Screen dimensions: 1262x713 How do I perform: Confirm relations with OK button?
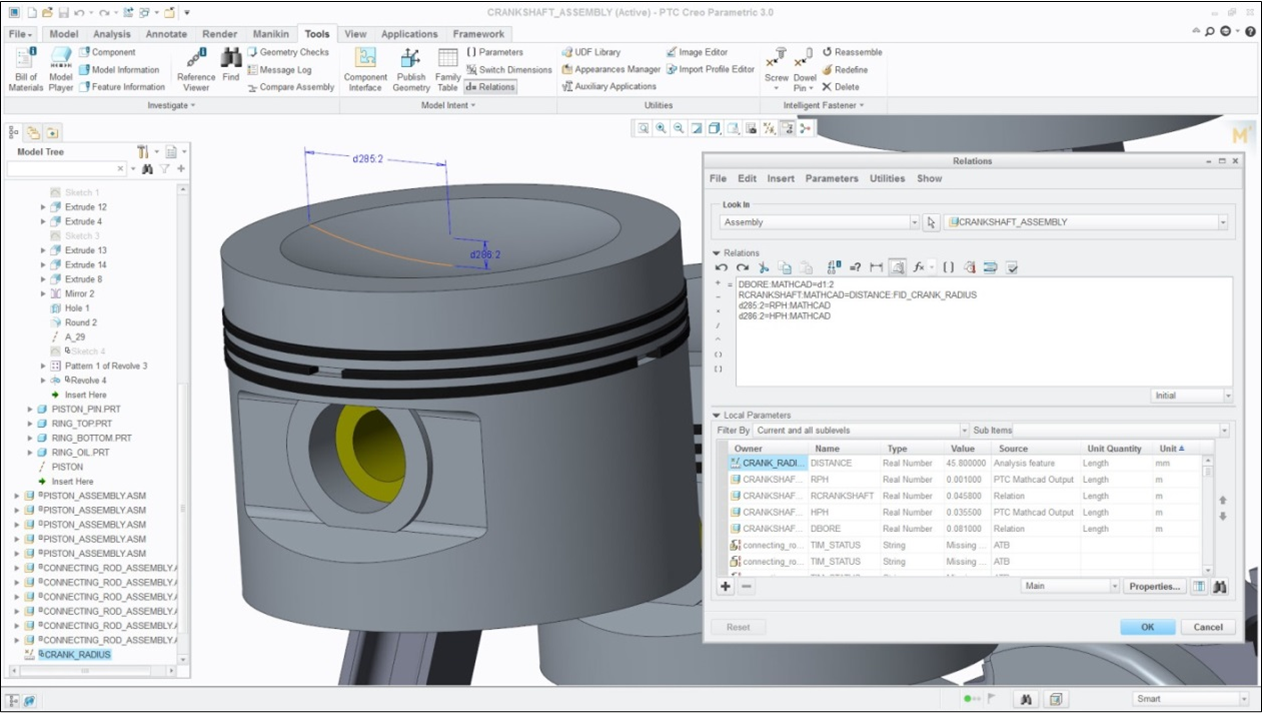(x=1147, y=627)
